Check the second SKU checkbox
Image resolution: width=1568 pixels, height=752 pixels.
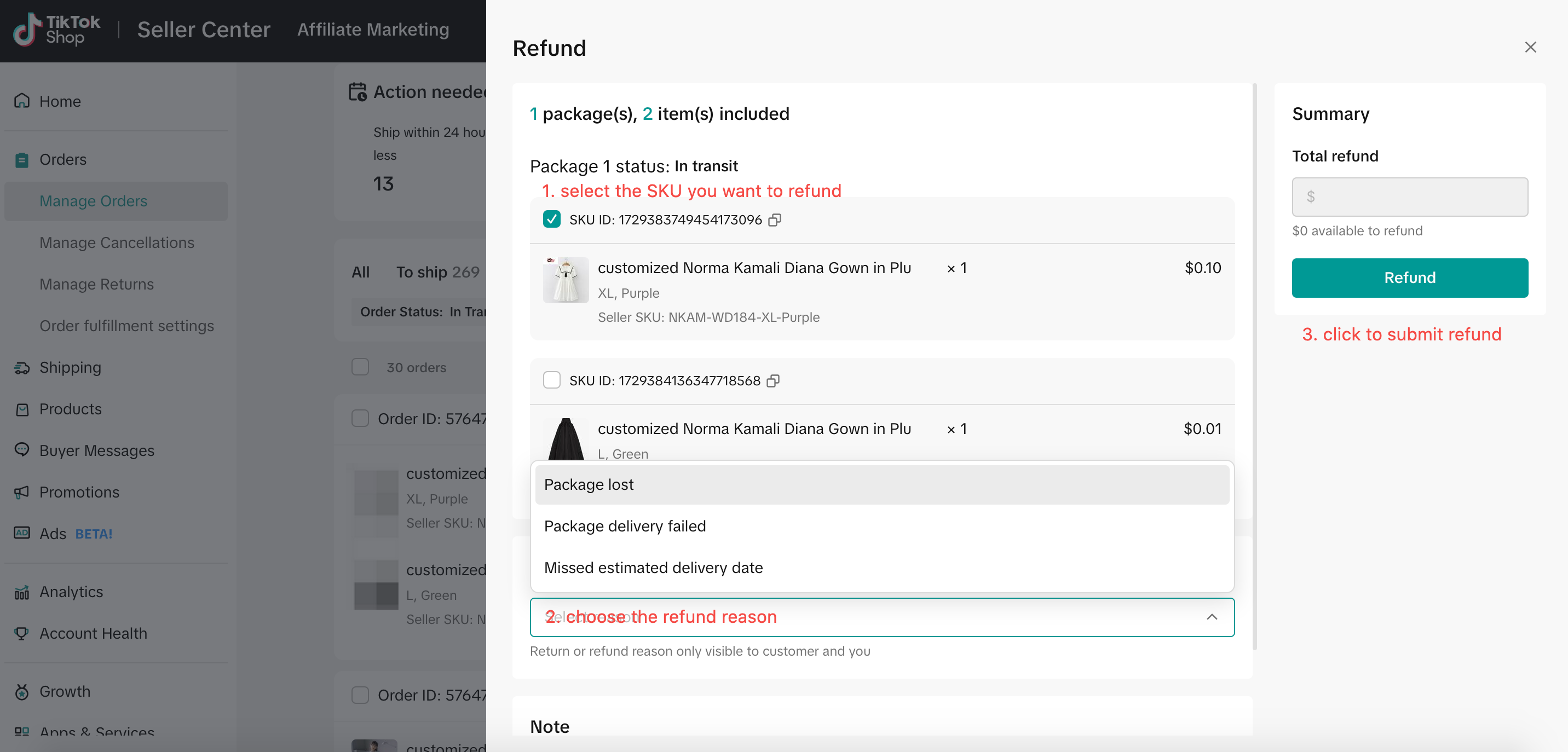[x=551, y=380]
